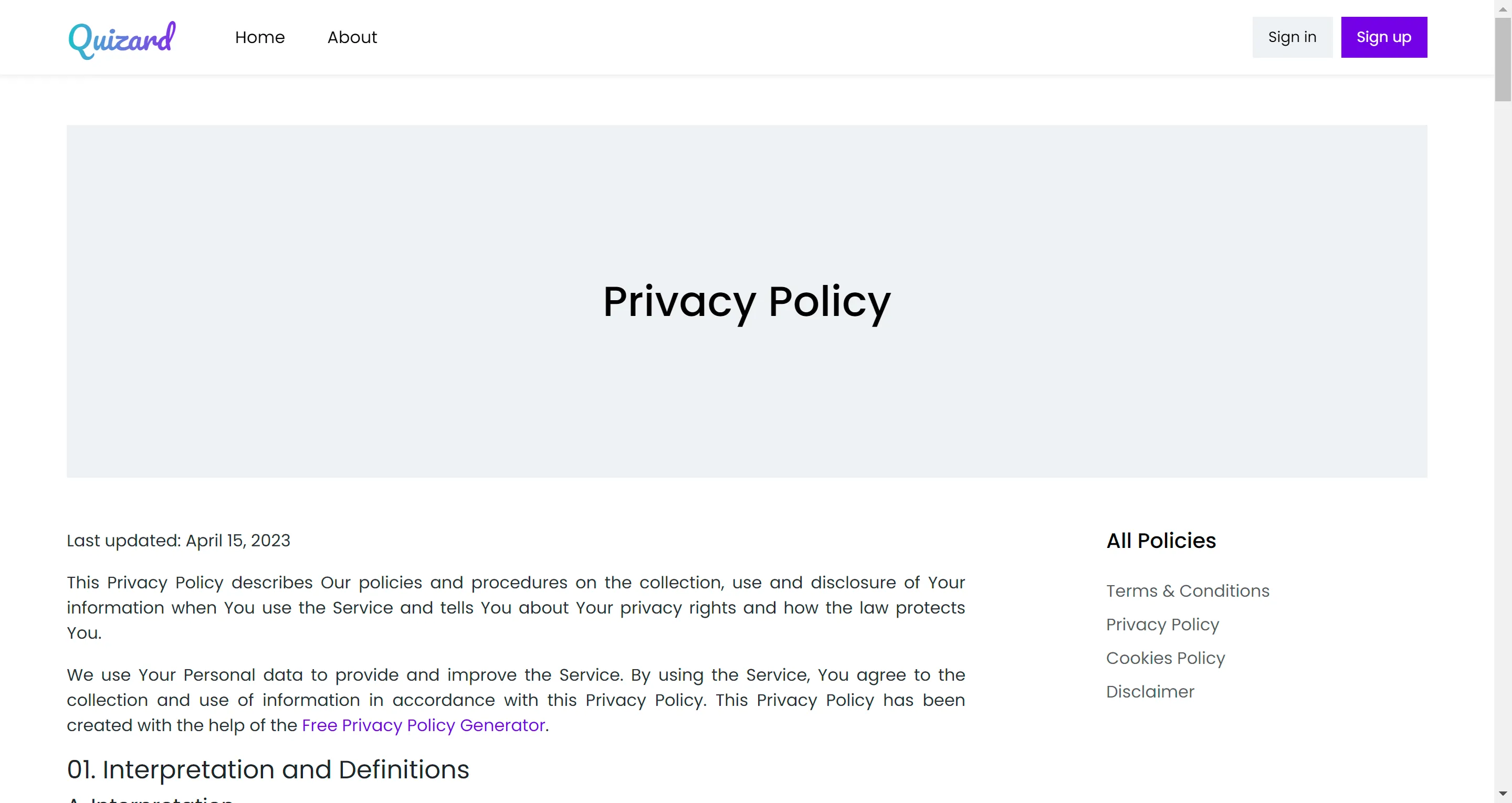Open the Cookies Policy link
1512x803 pixels.
click(x=1165, y=658)
